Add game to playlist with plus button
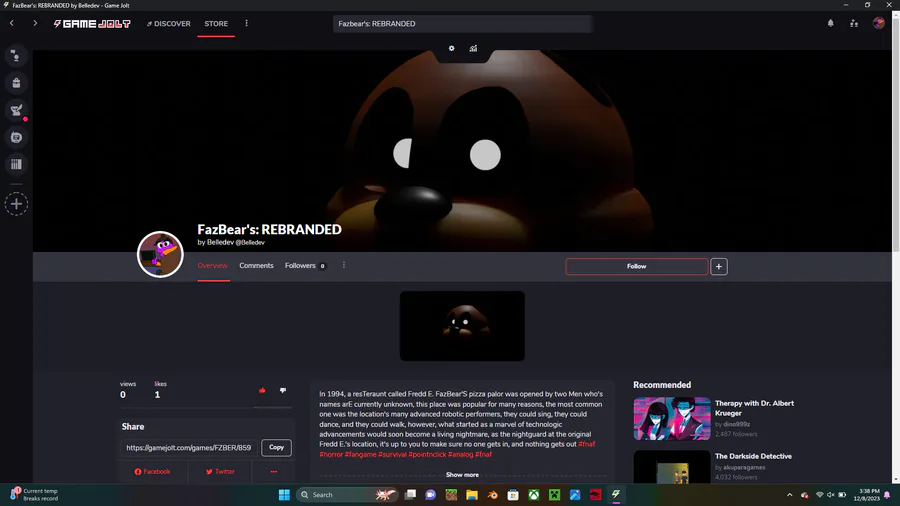Screen dimensions: 900x506 tap(719, 266)
